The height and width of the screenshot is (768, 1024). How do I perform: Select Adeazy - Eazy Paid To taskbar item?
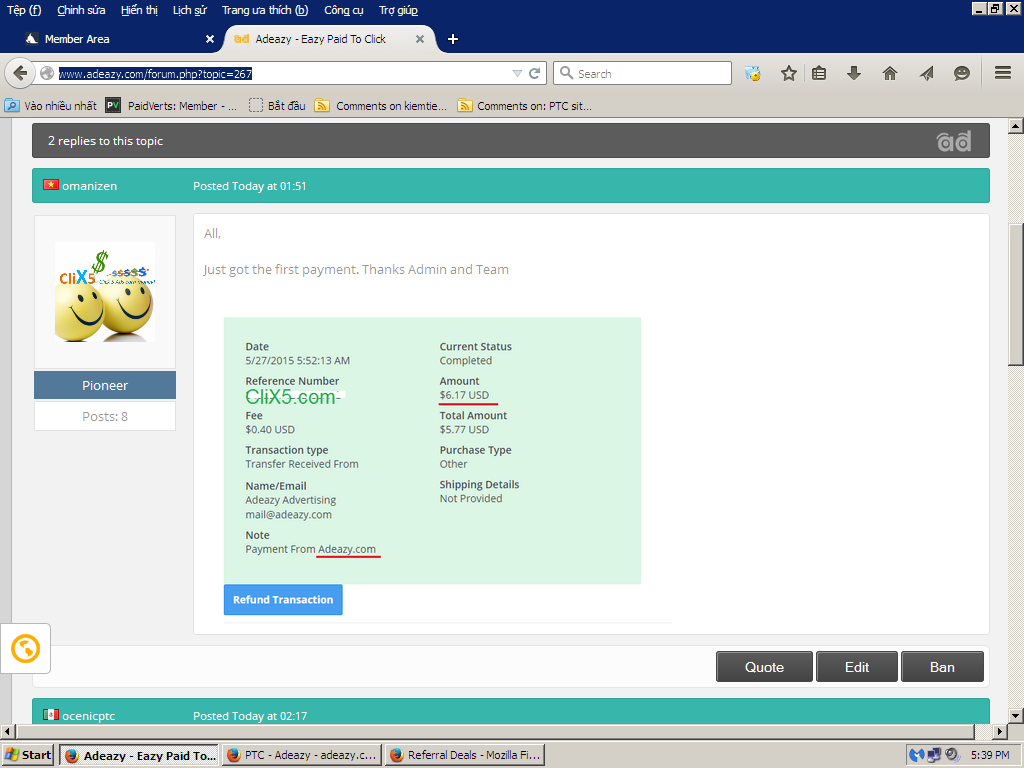click(139, 755)
